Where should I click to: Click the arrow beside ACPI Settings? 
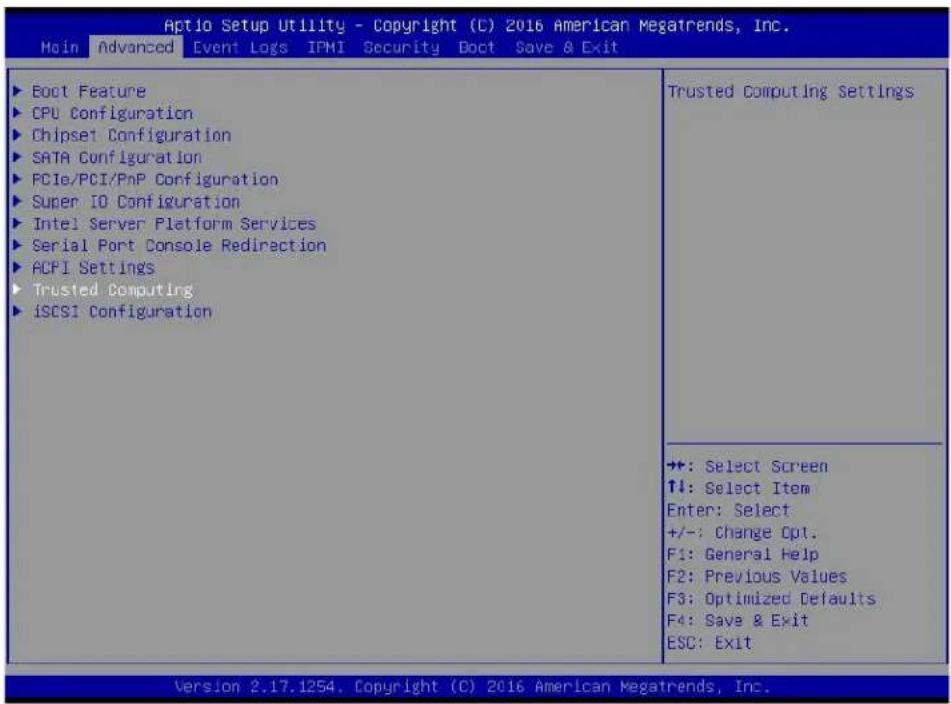pyautogui.click(x=18, y=267)
